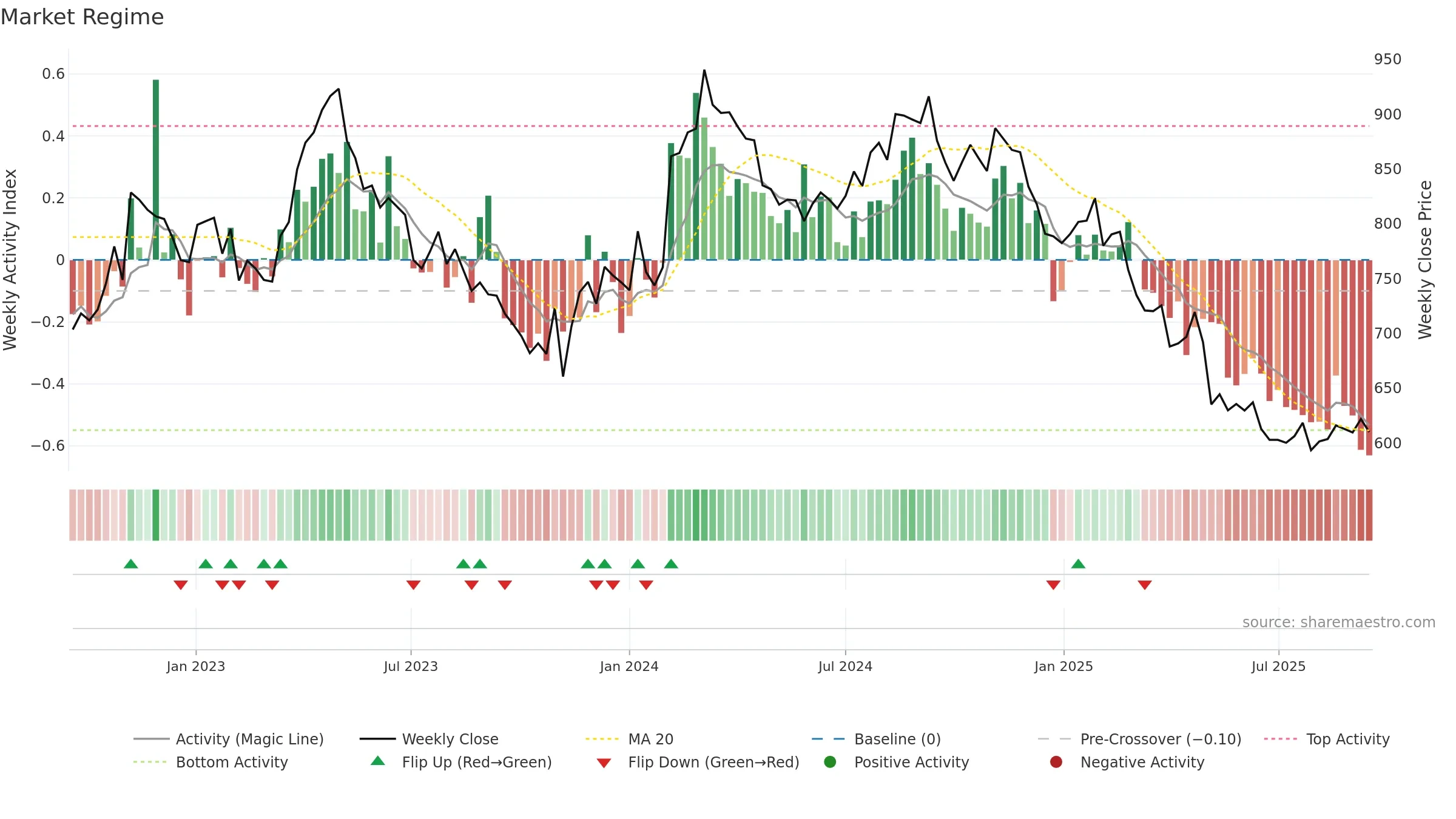This screenshot has height=819, width=1456.
Task: Click the Jan 2025 x-axis label
Action: tap(1063, 666)
